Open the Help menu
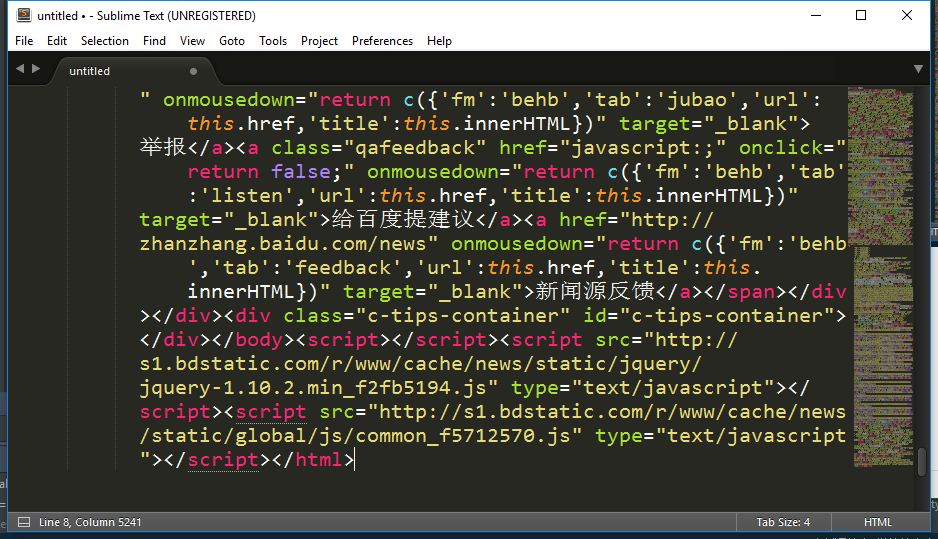This screenshot has height=539, width=938. (439, 41)
